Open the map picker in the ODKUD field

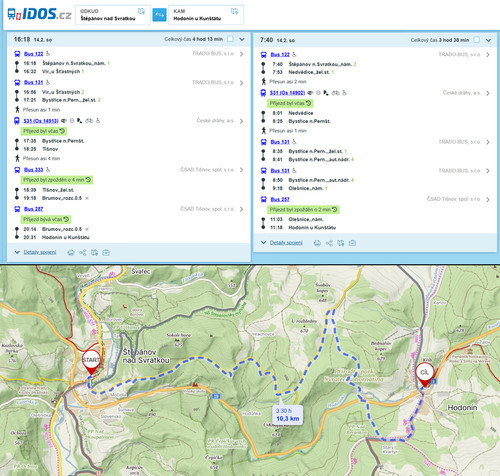141,11
